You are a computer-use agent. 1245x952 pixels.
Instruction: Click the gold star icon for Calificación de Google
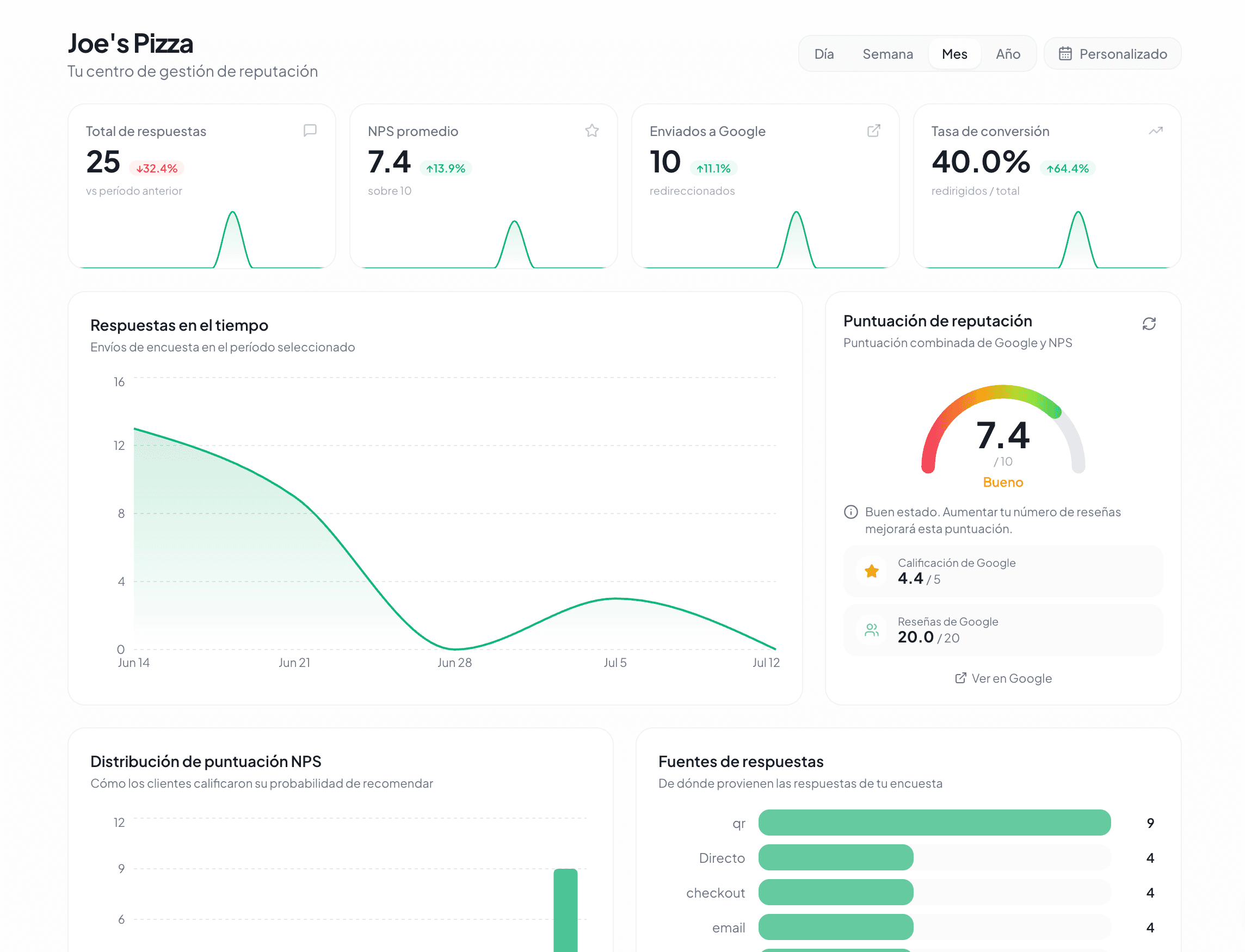[x=872, y=571]
